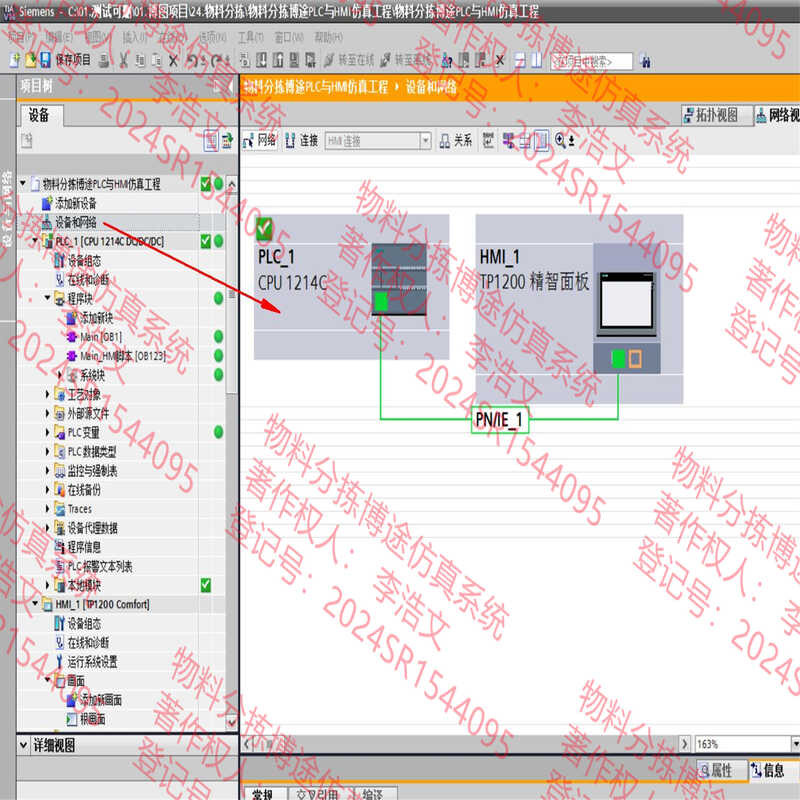Image resolution: width=800 pixels, height=800 pixels.
Task: Collapse the 程序块 tree folder
Action: 47,298
